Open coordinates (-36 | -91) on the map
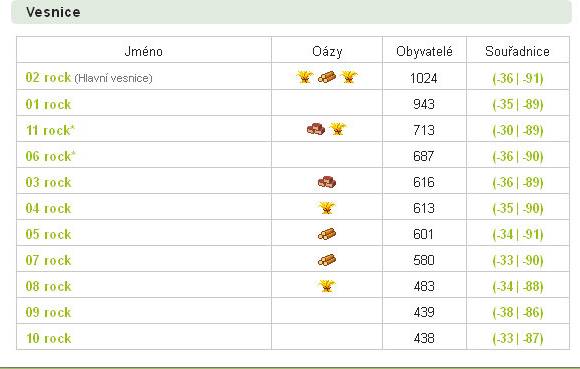Viewport: 580px width, 369px height. 517,78
